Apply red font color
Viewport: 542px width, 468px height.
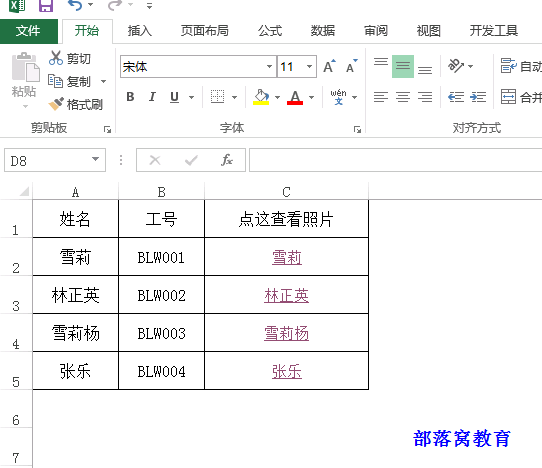[295, 97]
